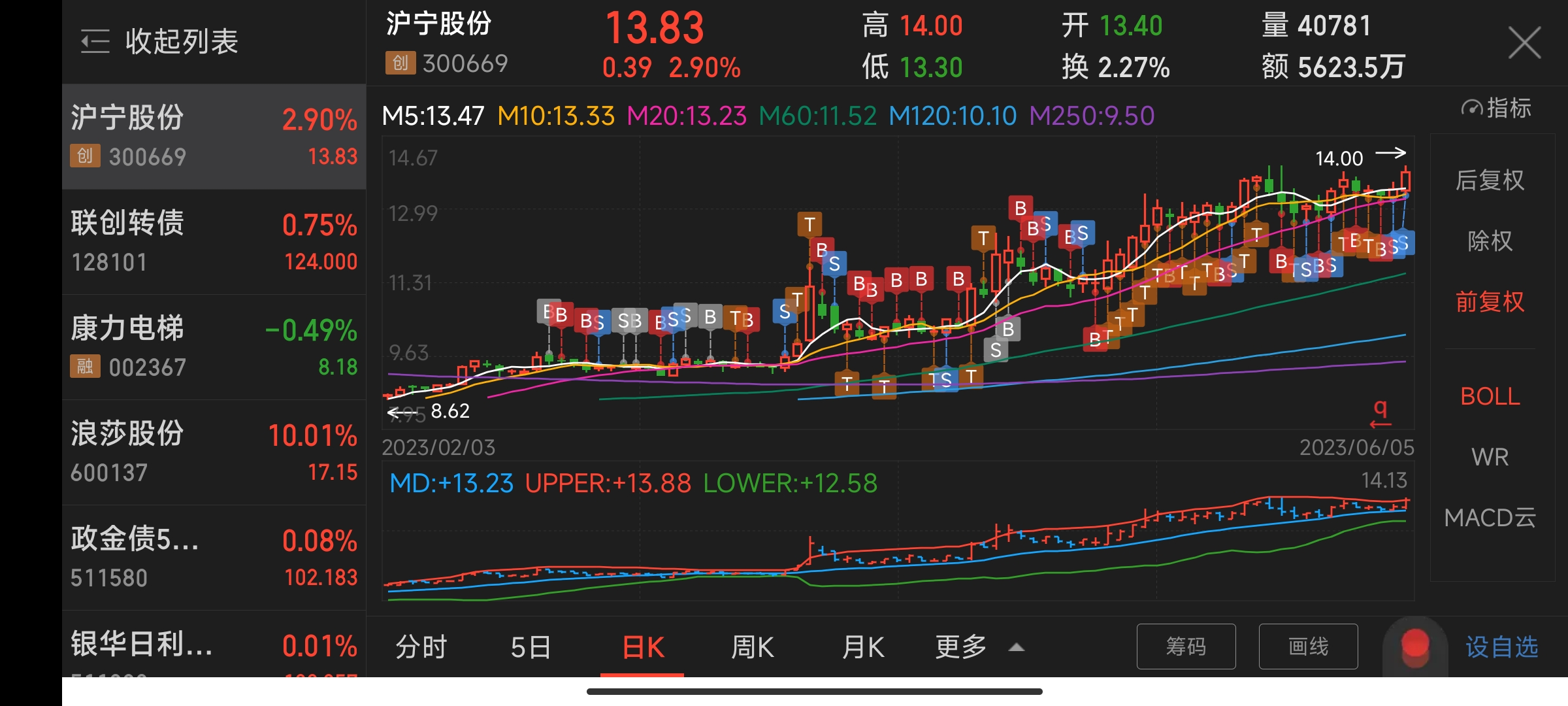Click the 14.00 high price arrow label
The width and height of the screenshot is (1568, 706).
(x=1359, y=157)
